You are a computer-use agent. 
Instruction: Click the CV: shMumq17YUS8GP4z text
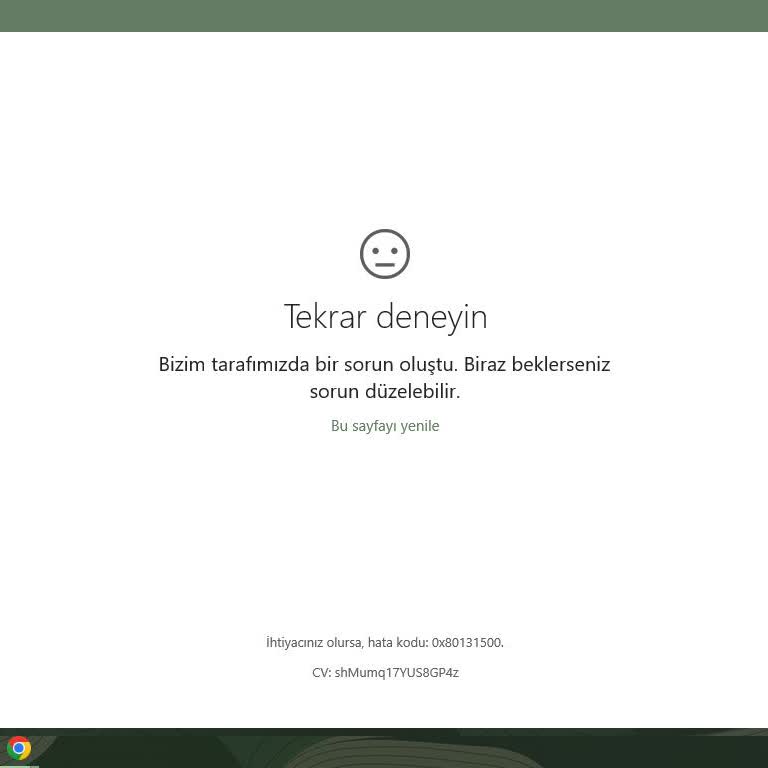coord(385,672)
